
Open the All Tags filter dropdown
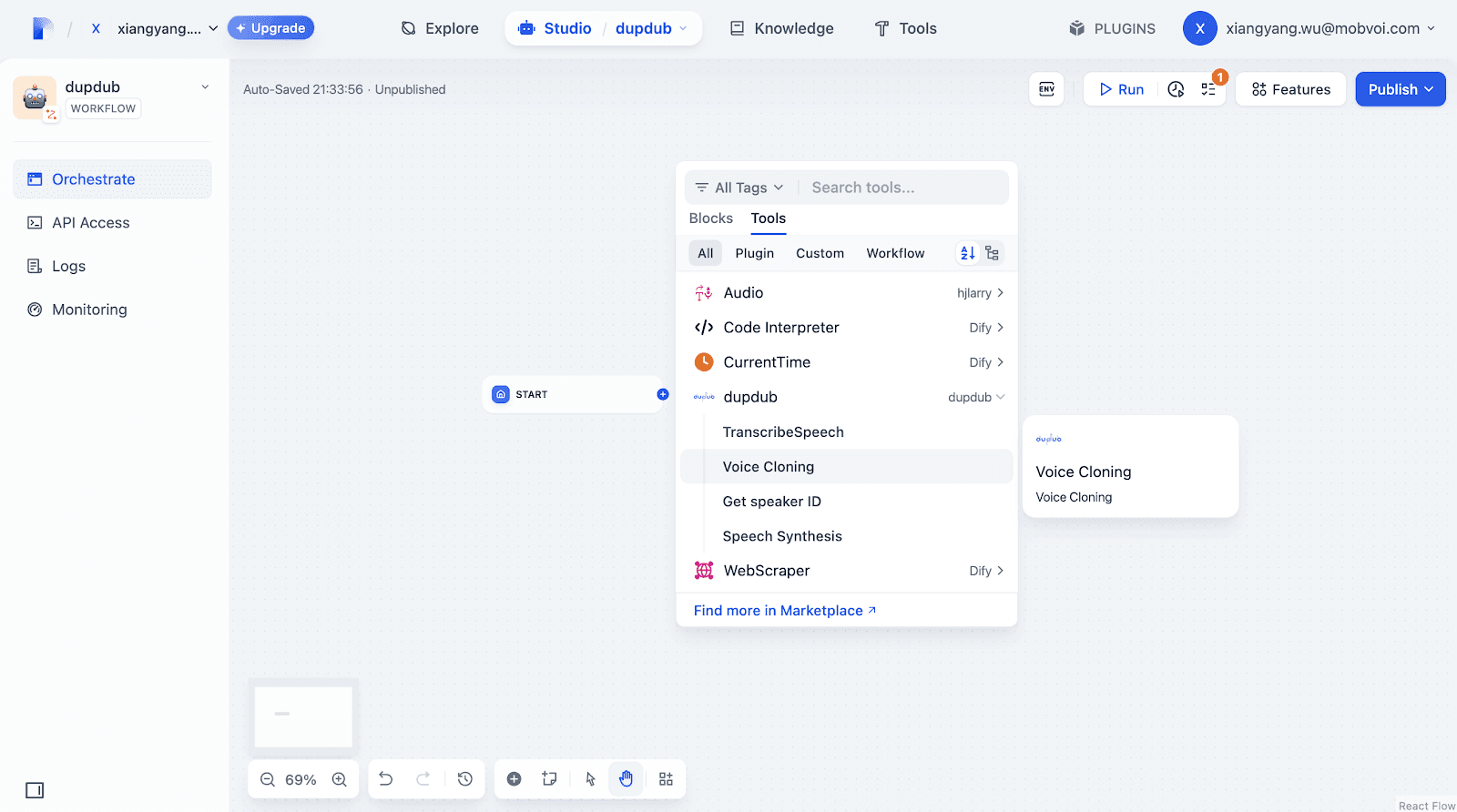click(x=739, y=188)
